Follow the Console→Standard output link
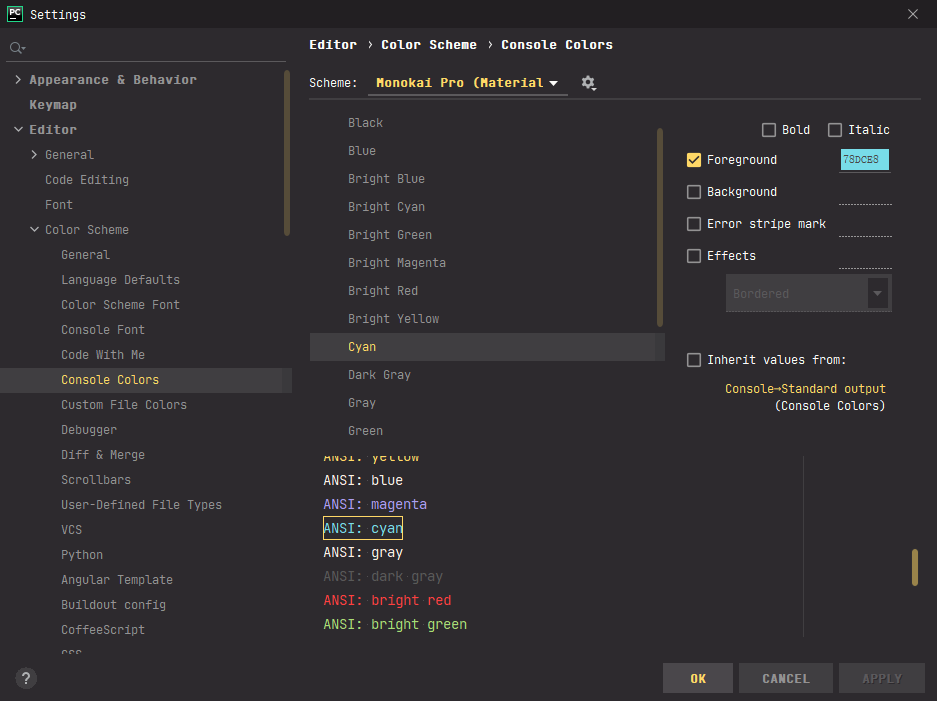This screenshot has width=937, height=701. tap(805, 389)
